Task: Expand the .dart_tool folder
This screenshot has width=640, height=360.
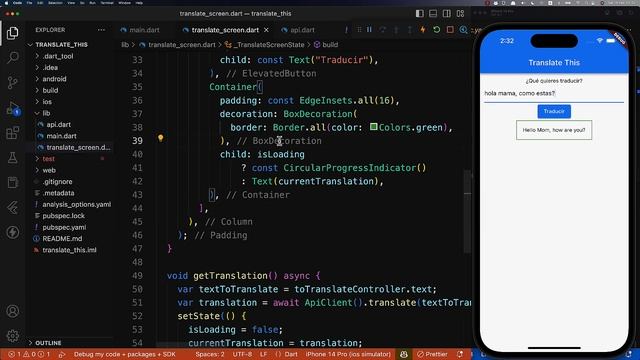Action: (x=58, y=56)
